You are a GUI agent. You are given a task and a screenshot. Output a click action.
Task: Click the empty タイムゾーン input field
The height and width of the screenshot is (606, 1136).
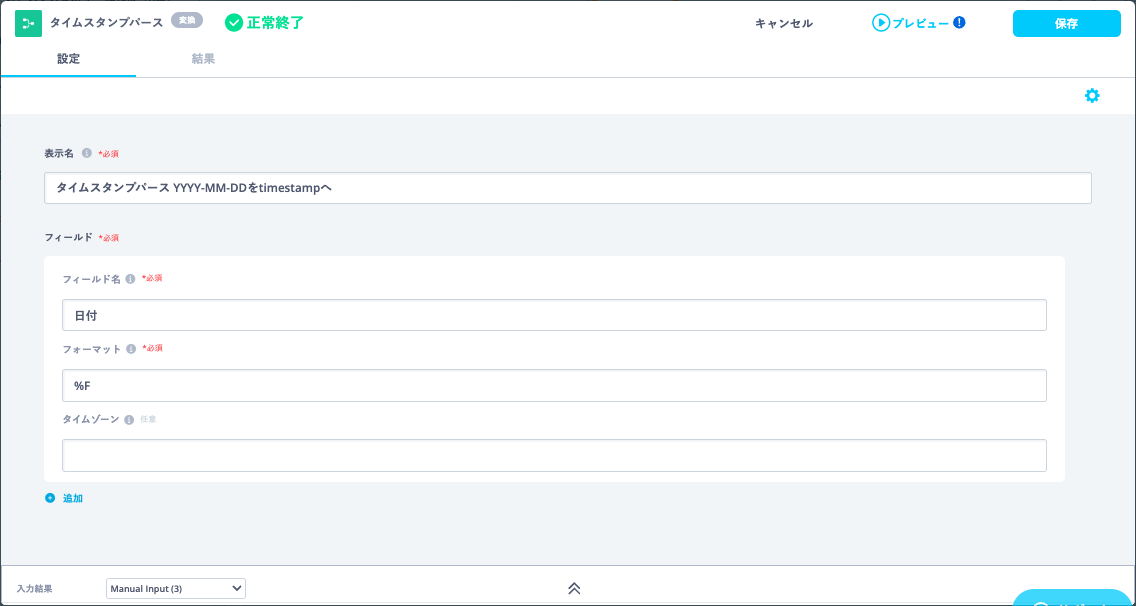[x=554, y=455]
